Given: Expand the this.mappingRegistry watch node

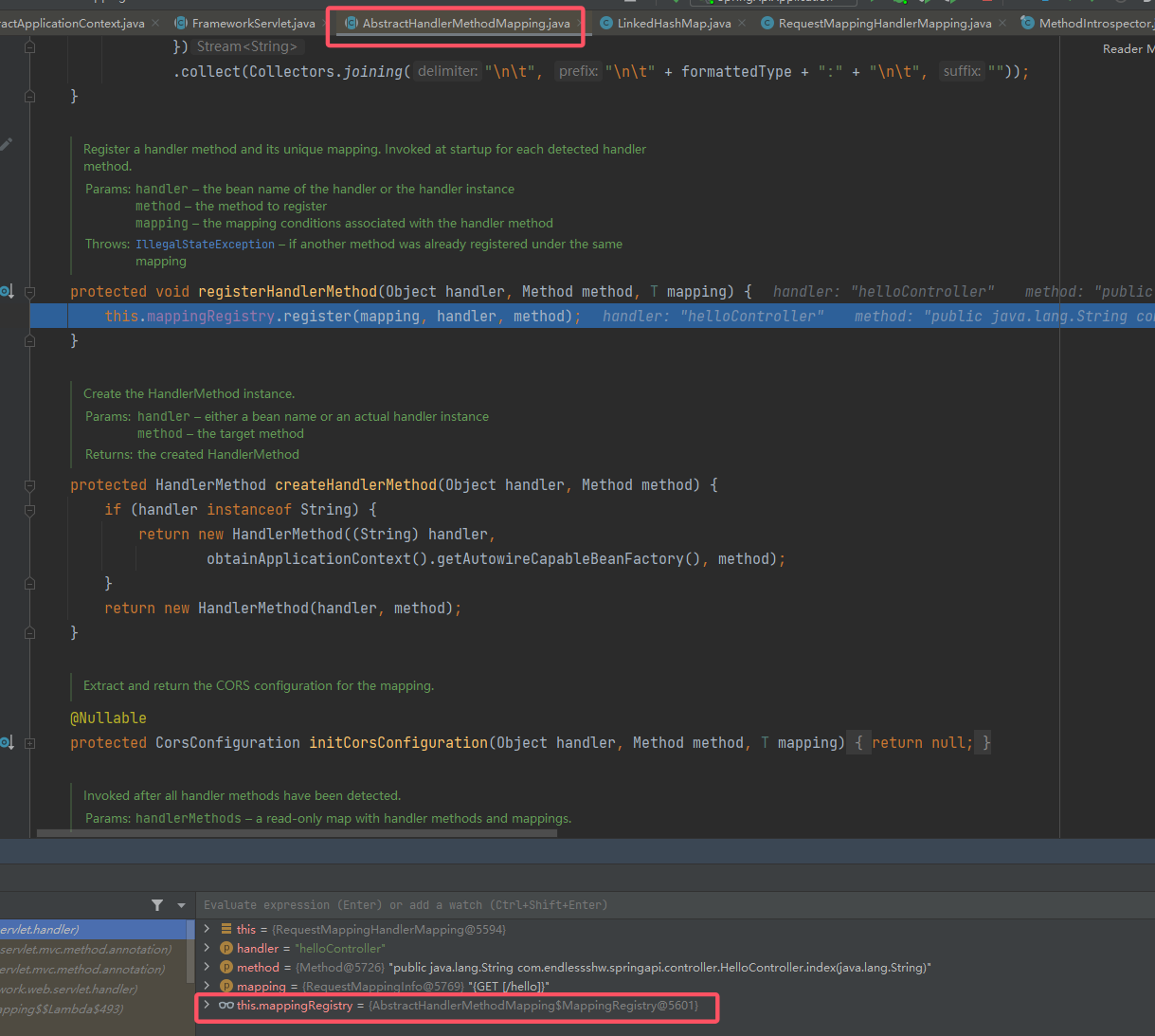Looking at the screenshot, I should (x=208, y=1005).
